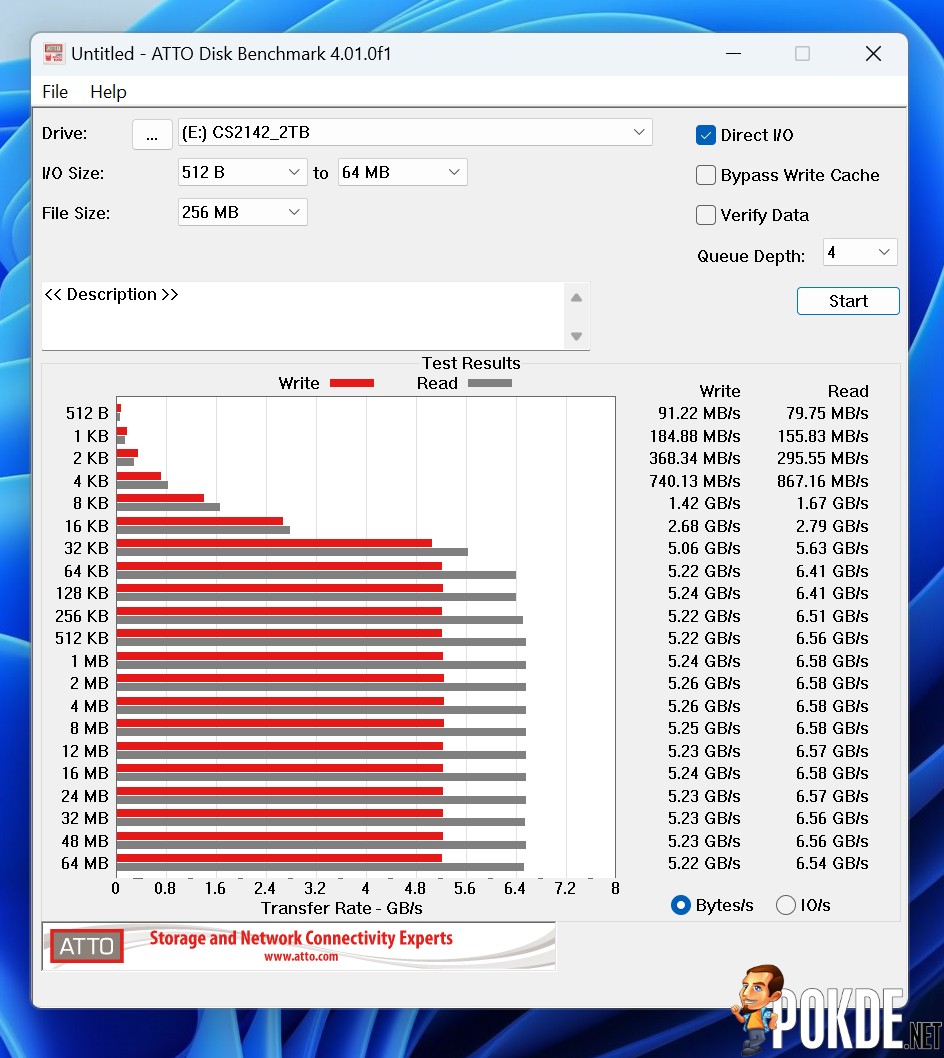
Task: Click the Transfer Rate - GB/s axis label
Action: 341,909
